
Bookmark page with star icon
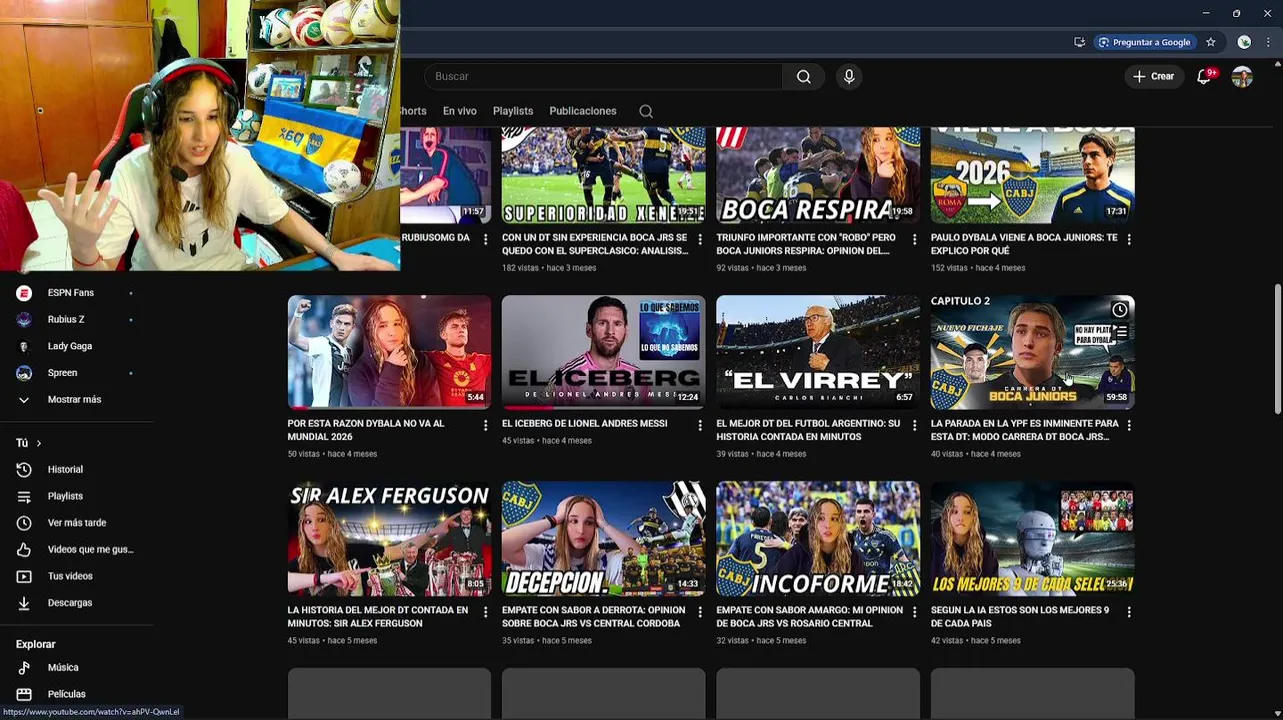[1211, 42]
